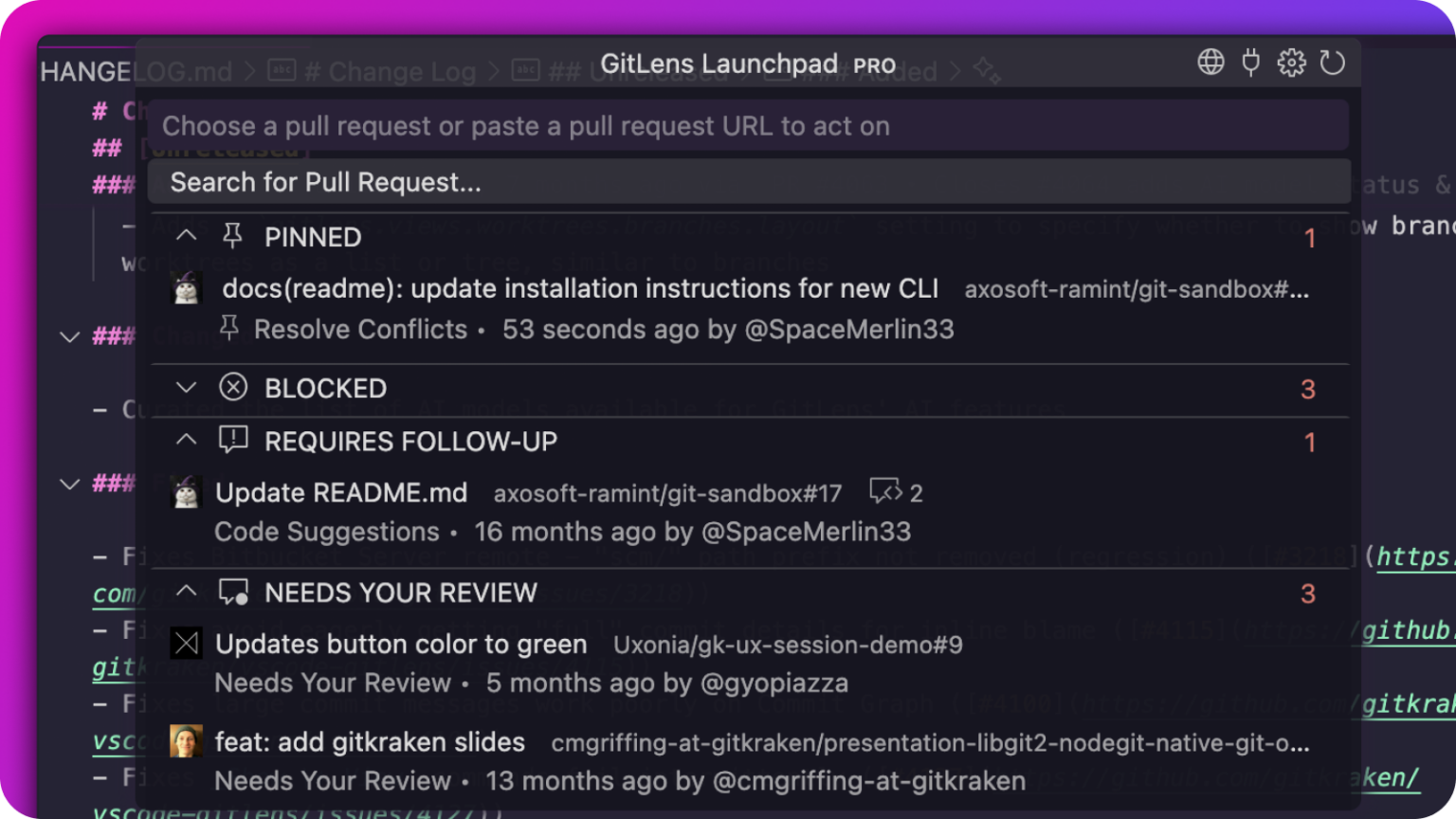Expand the BLOCKED section
The height and width of the screenshot is (819, 1456).
point(186,388)
